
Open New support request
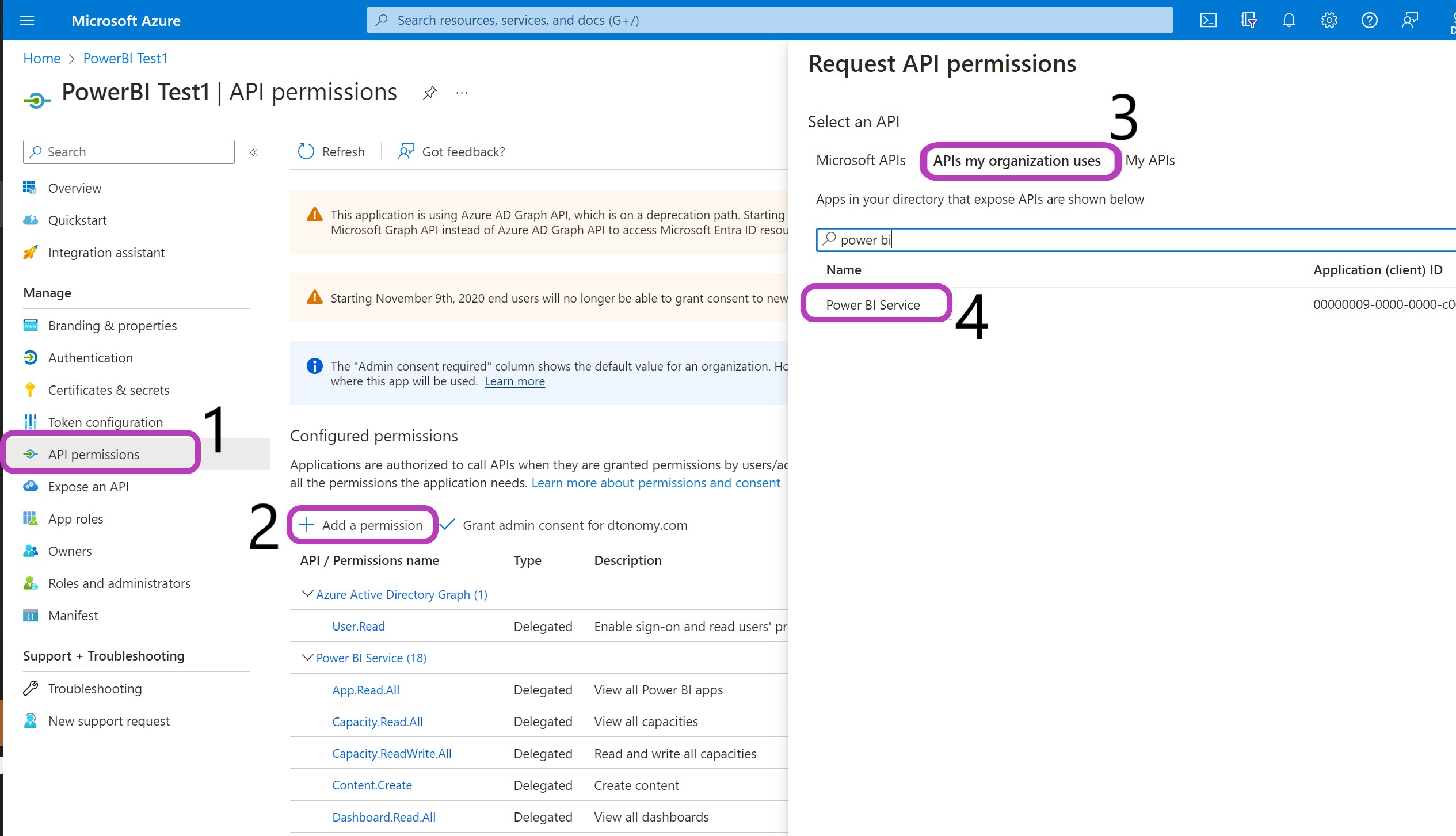[109, 721]
